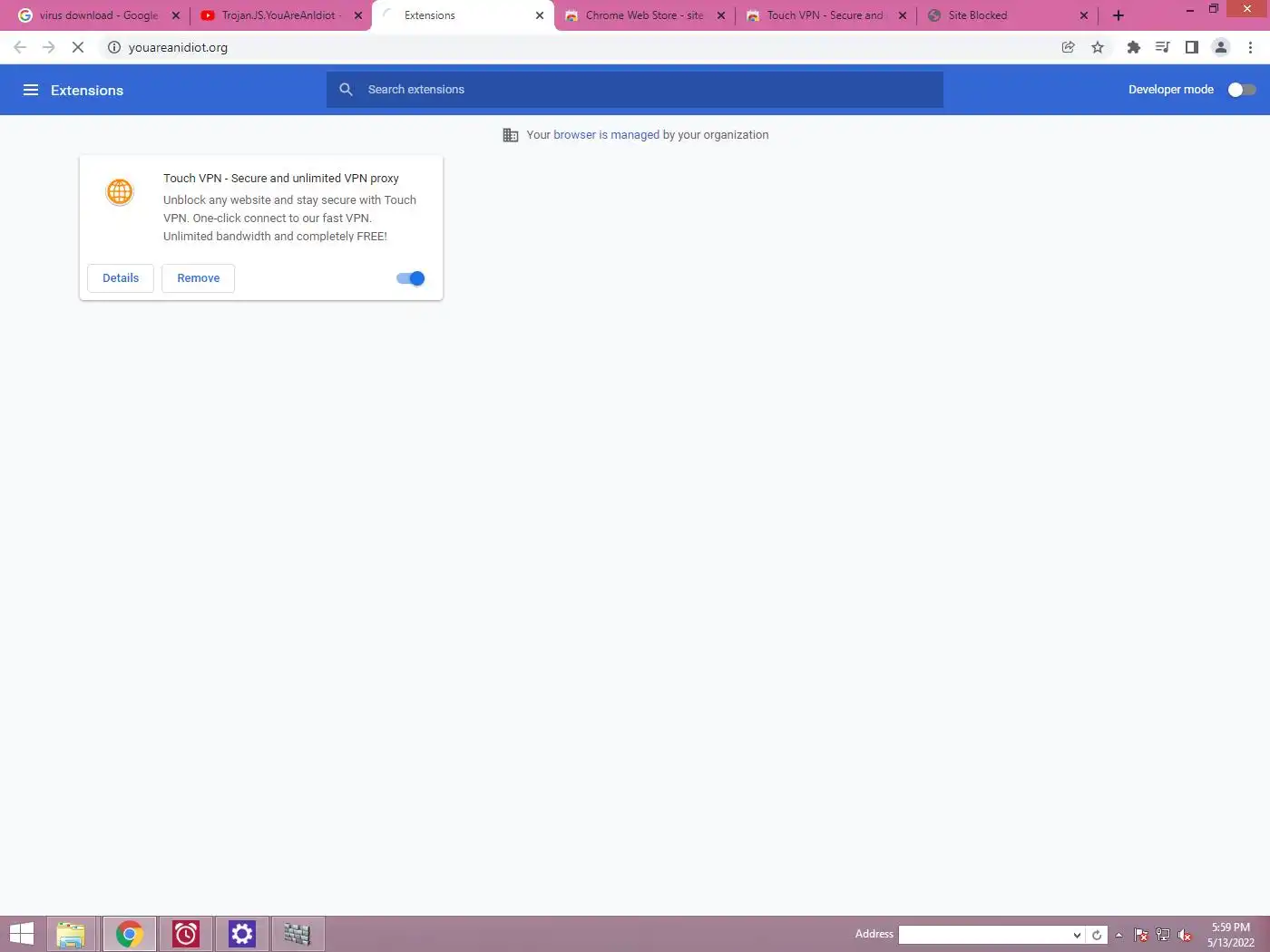Open the Chrome side panel
This screenshot has width=1270, height=952.
coord(1192,47)
